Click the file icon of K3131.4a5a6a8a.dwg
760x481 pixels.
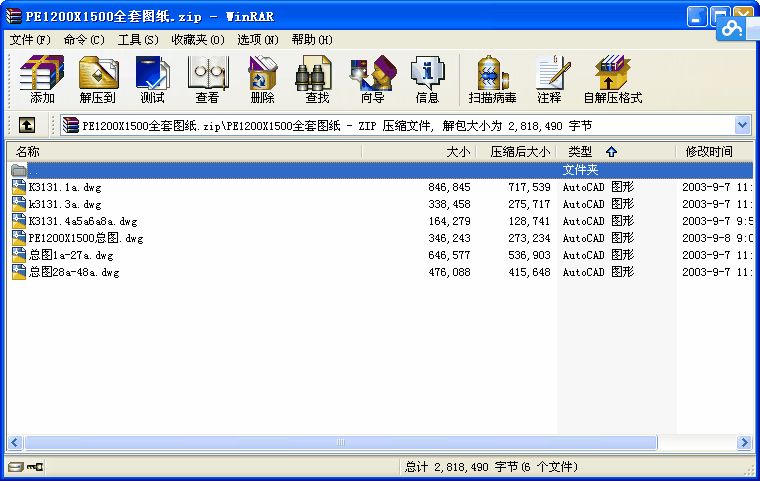pos(19,221)
